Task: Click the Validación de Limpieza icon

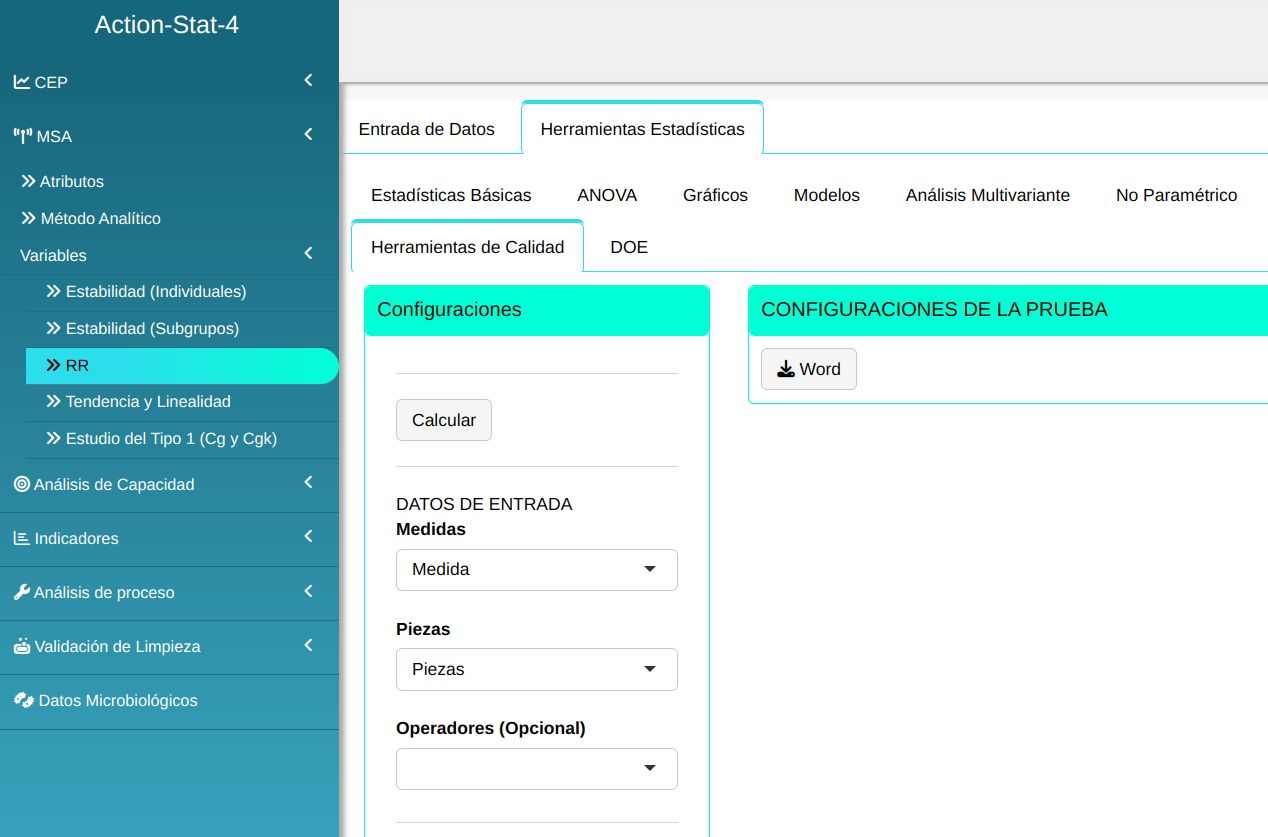Action: [21, 646]
